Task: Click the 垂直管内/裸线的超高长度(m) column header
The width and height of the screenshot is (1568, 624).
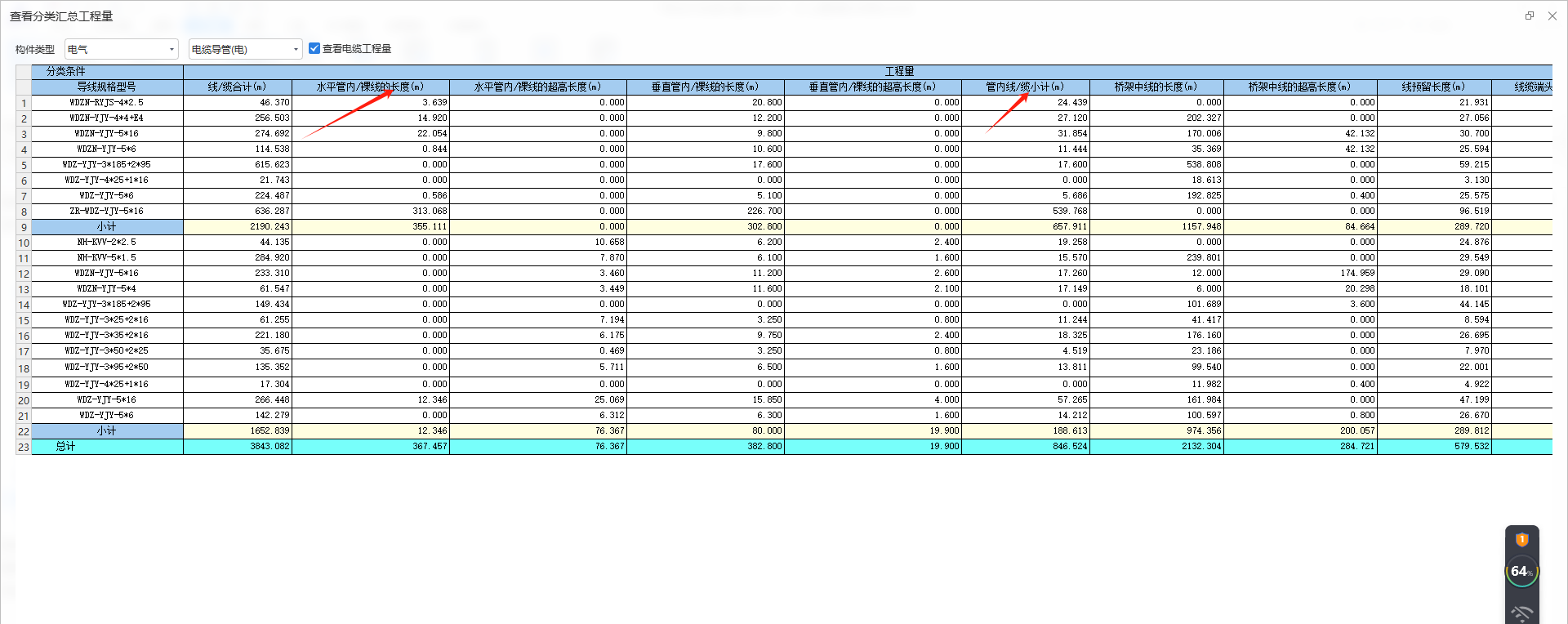Action: pos(873,87)
